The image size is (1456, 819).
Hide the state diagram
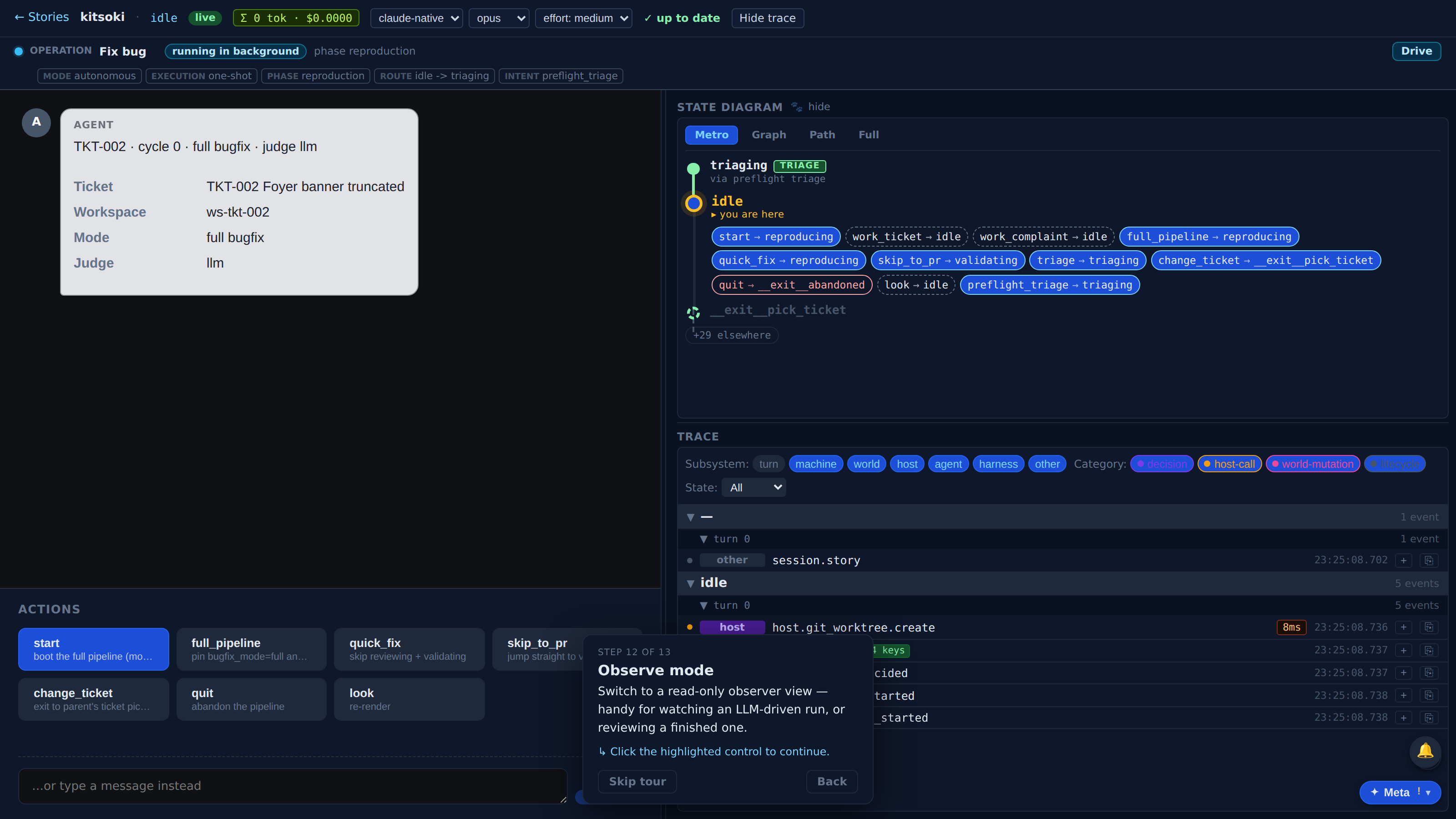pyautogui.click(x=819, y=106)
